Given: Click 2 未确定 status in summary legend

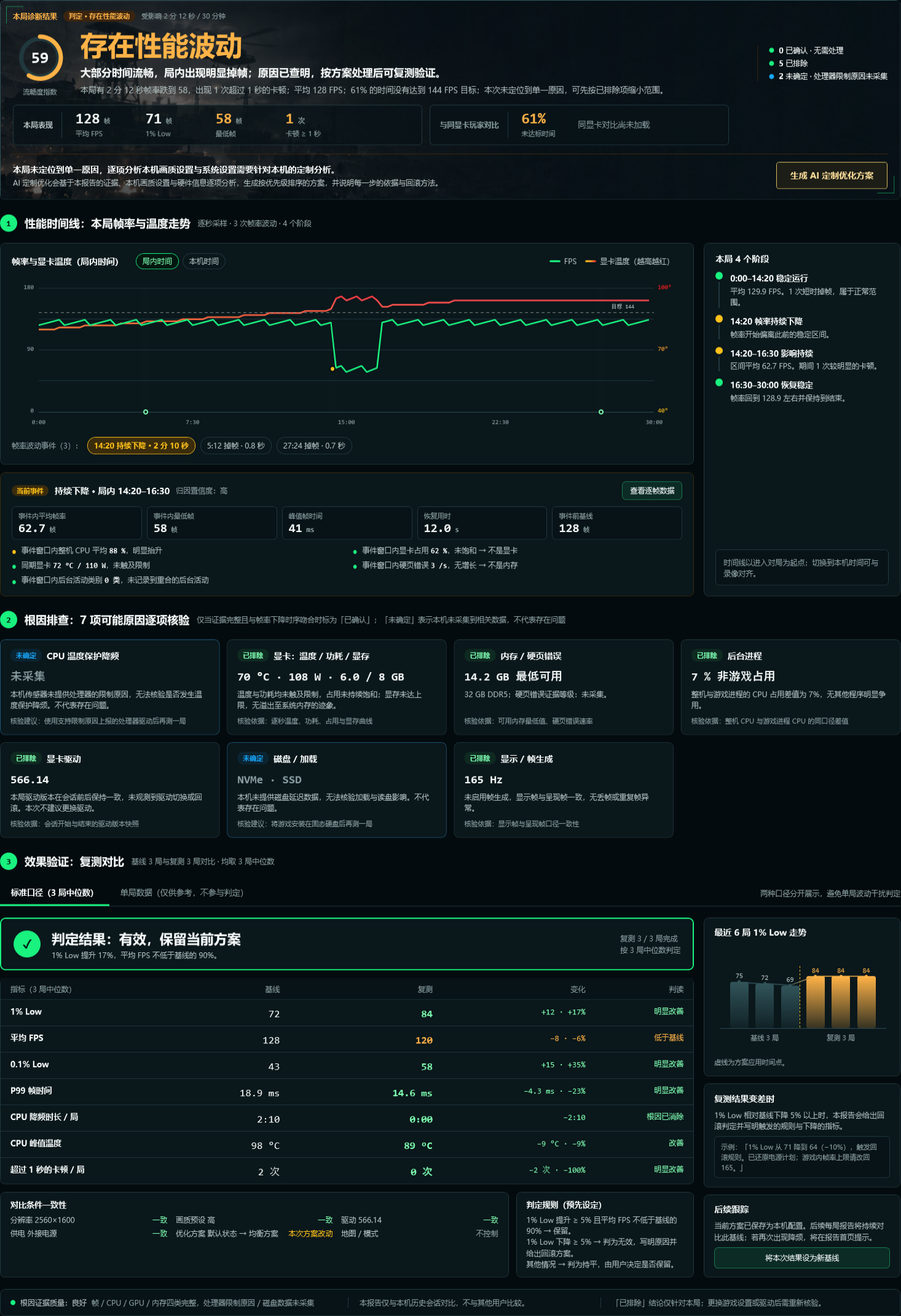Looking at the screenshot, I should pyautogui.click(x=828, y=76).
